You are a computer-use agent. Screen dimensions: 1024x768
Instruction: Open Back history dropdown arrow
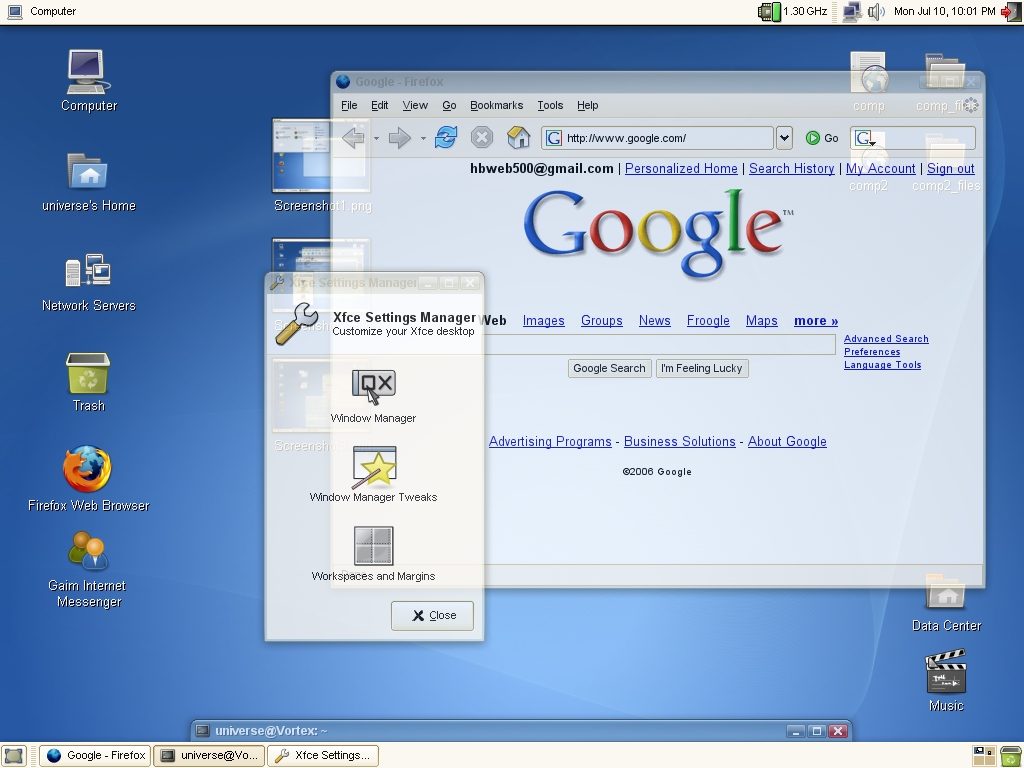pos(376,138)
